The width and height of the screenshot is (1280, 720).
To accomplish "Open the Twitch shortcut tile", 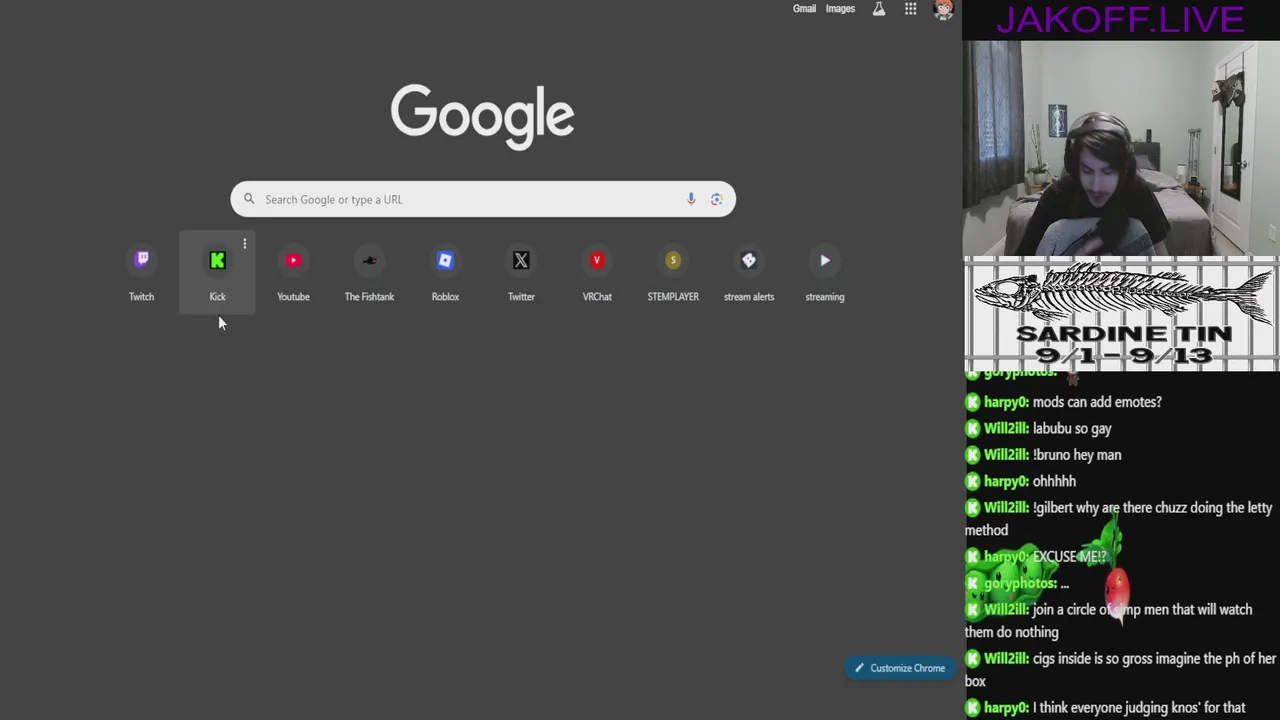I will point(141,272).
